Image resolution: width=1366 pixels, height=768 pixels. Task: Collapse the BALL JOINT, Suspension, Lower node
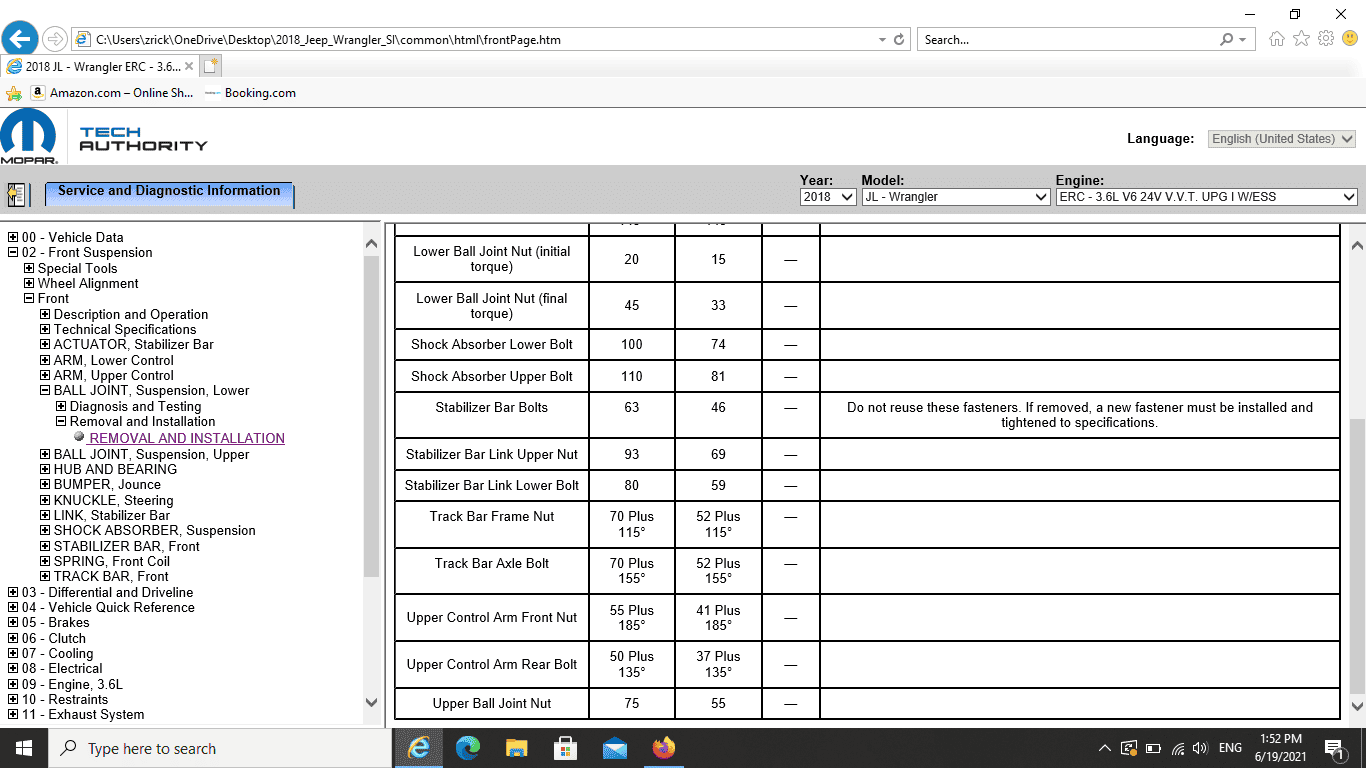point(45,390)
